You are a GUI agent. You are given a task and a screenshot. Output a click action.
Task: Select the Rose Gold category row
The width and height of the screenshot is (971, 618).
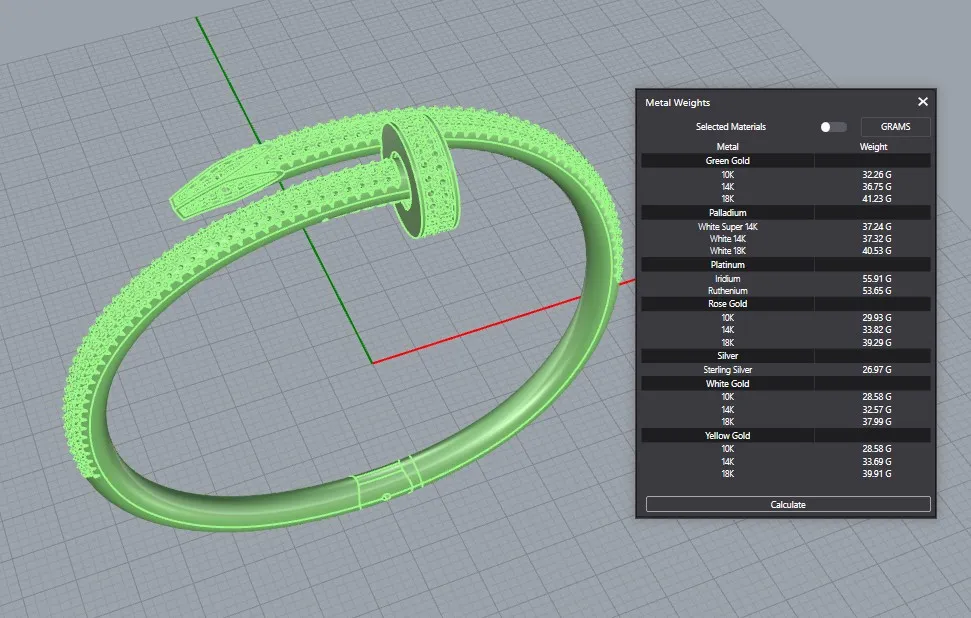click(786, 304)
